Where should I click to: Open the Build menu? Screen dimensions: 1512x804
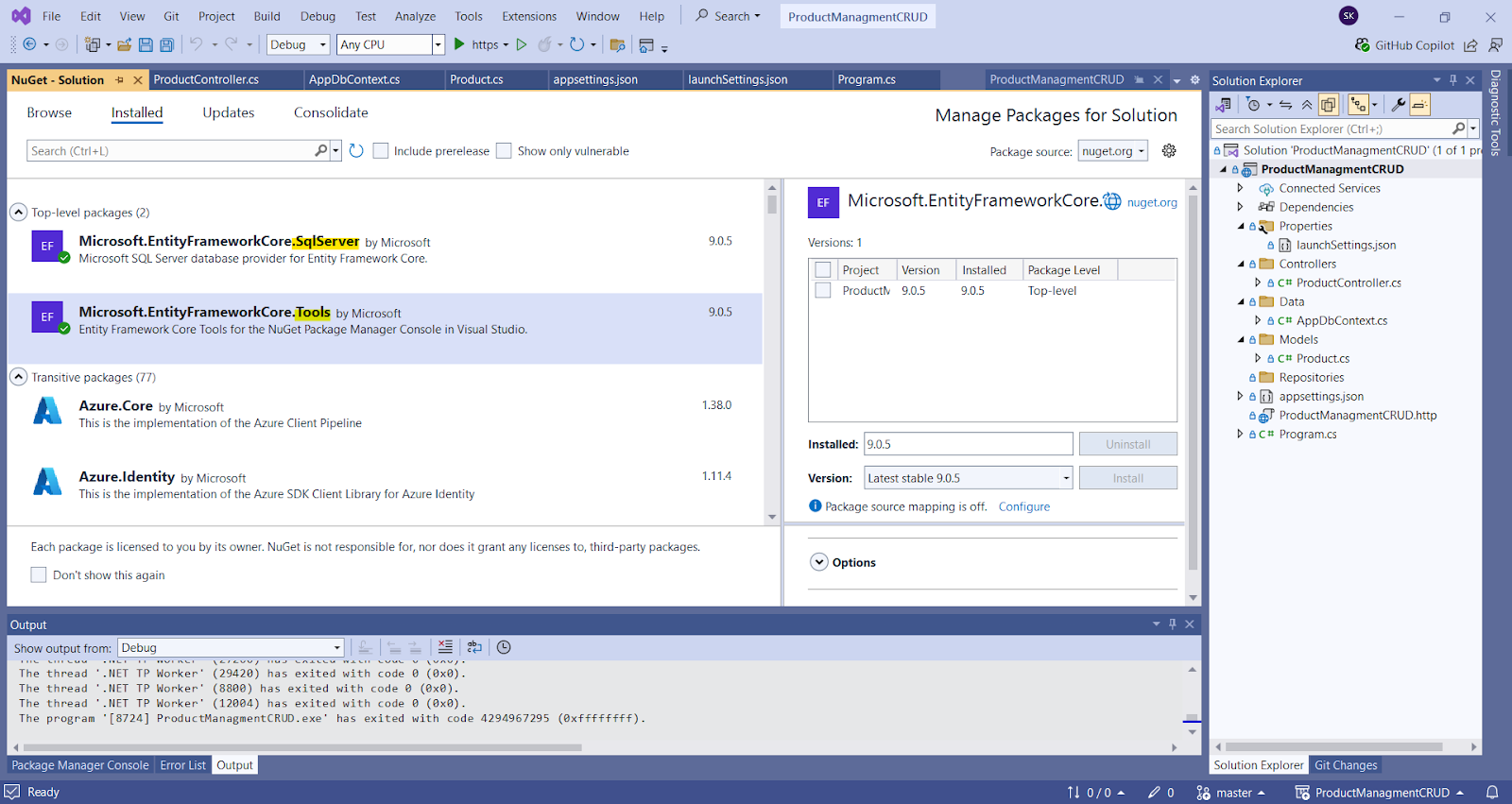[266, 16]
